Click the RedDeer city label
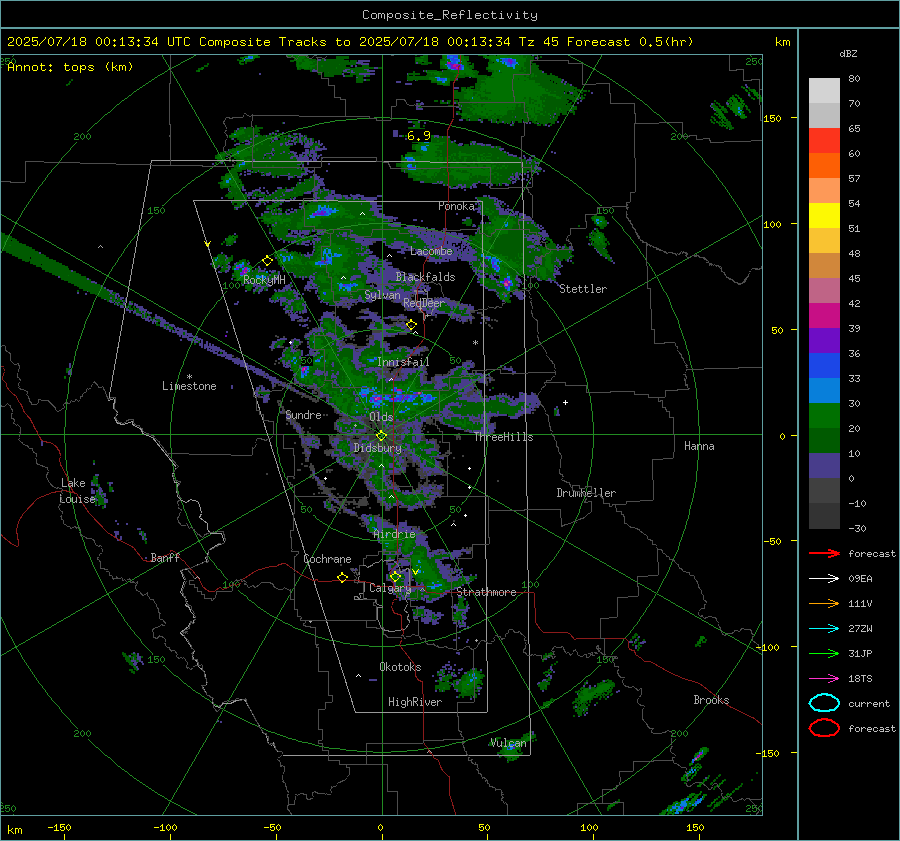 424,303
